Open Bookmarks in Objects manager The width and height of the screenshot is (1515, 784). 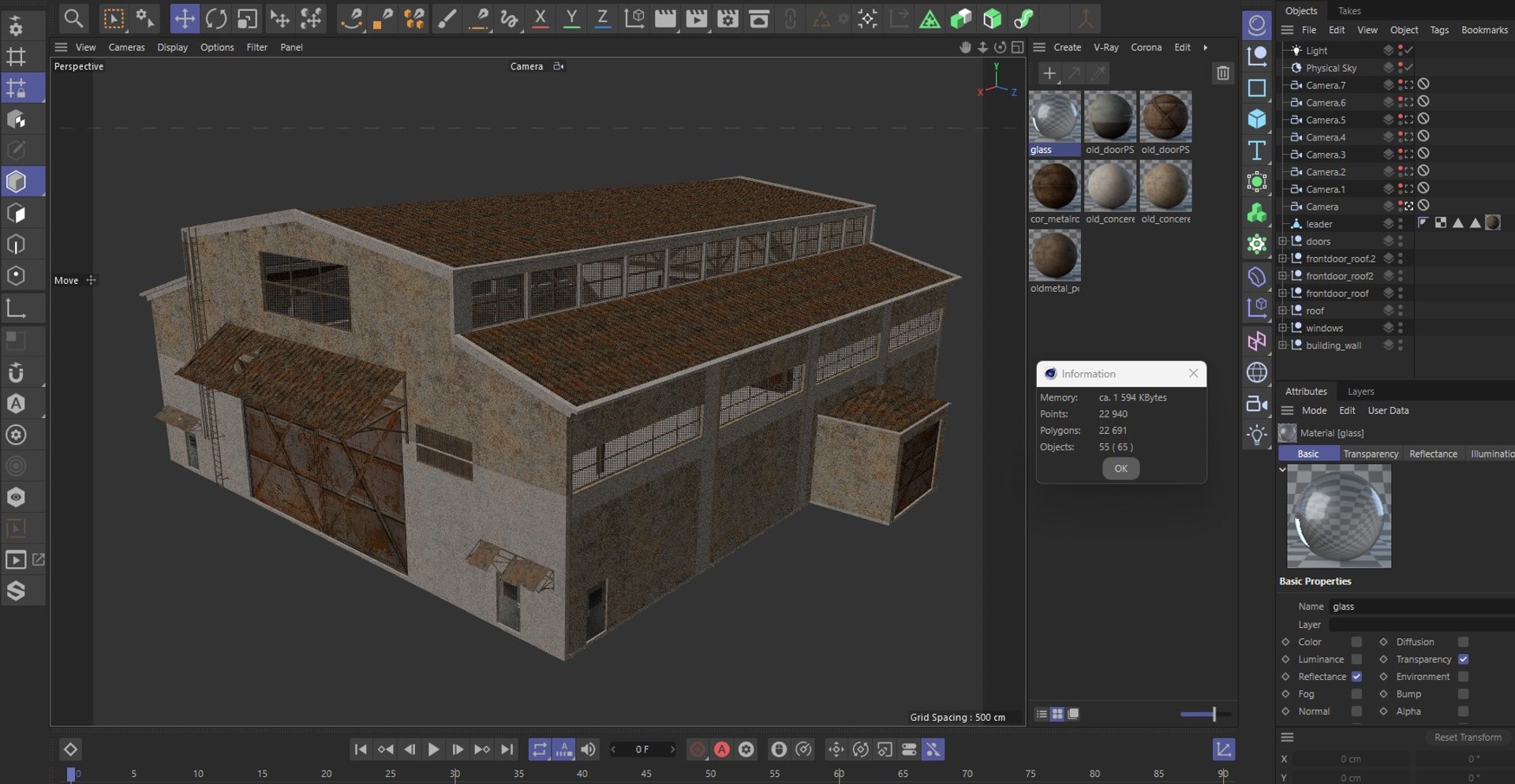pos(1484,30)
